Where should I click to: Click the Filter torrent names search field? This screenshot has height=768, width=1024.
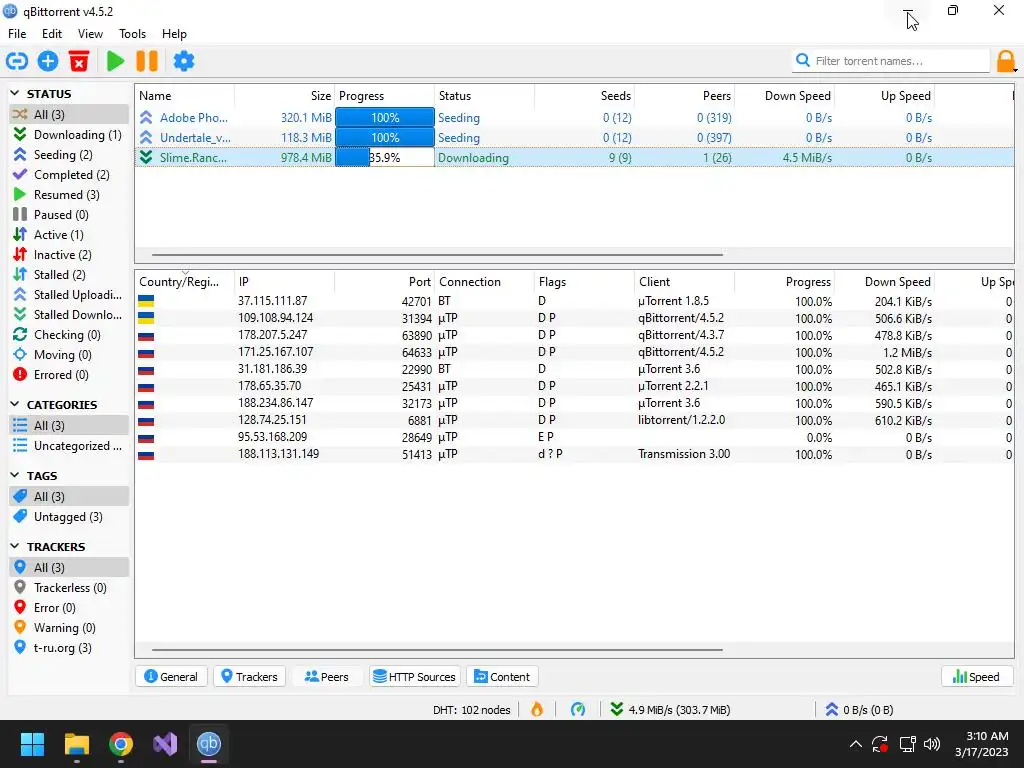point(891,61)
